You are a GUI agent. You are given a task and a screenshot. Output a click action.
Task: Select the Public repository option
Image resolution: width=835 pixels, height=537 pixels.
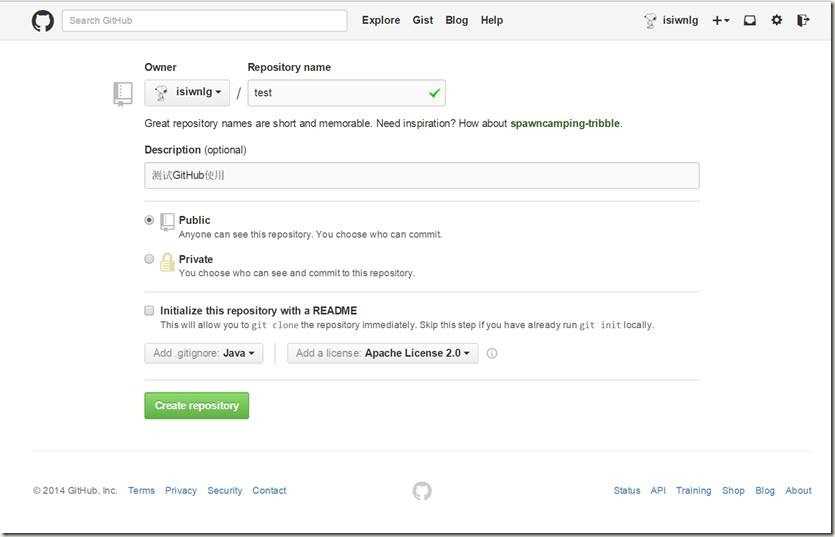pyautogui.click(x=150, y=220)
